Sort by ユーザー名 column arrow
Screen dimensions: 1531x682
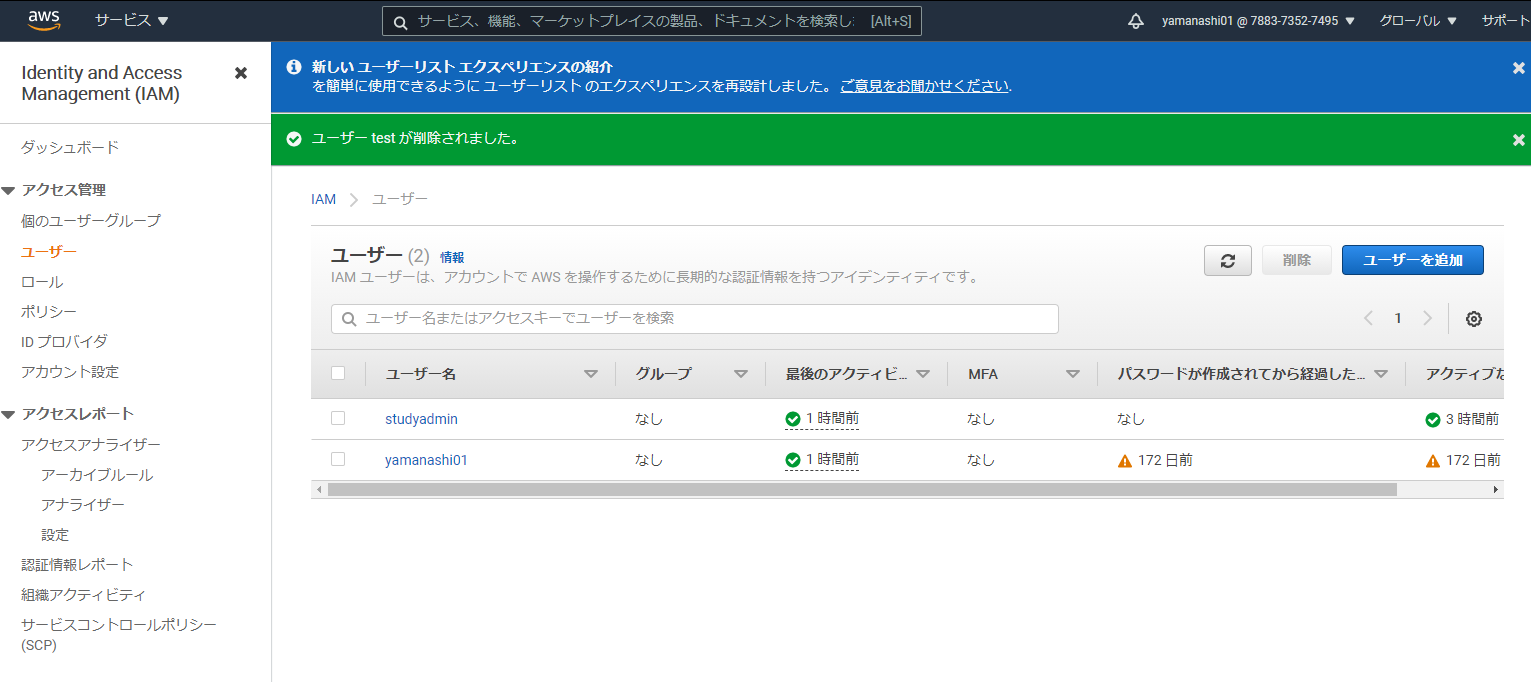click(591, 374)
